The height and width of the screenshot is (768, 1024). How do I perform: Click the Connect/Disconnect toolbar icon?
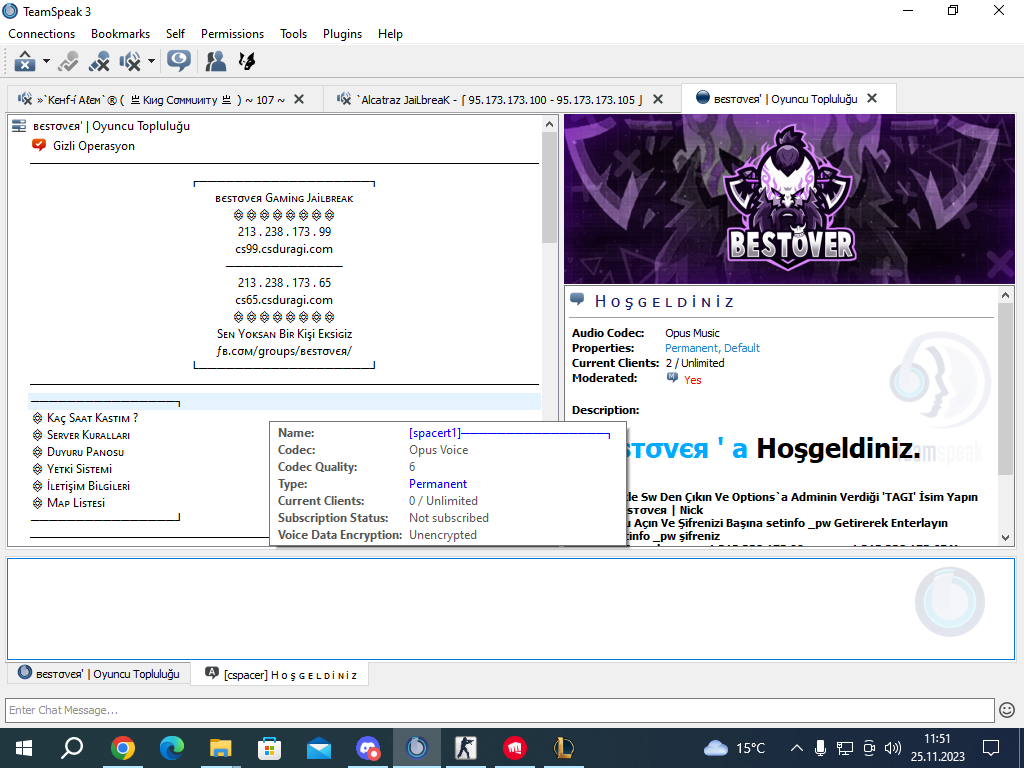[x=25, y=61]
